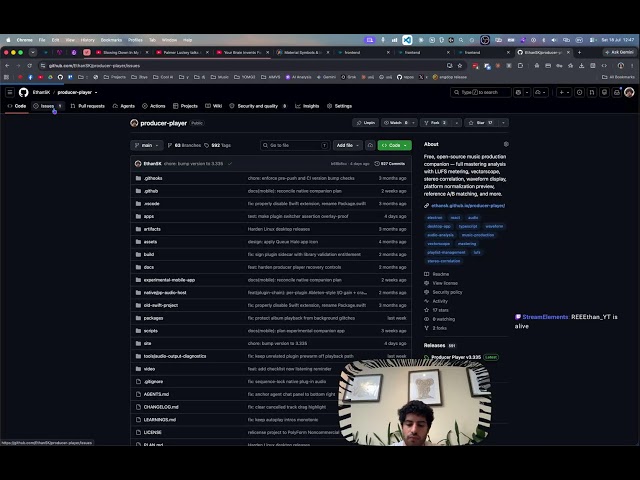640x480 pixels.
Task: Open the Projects tab
Action: click(185, 106)
